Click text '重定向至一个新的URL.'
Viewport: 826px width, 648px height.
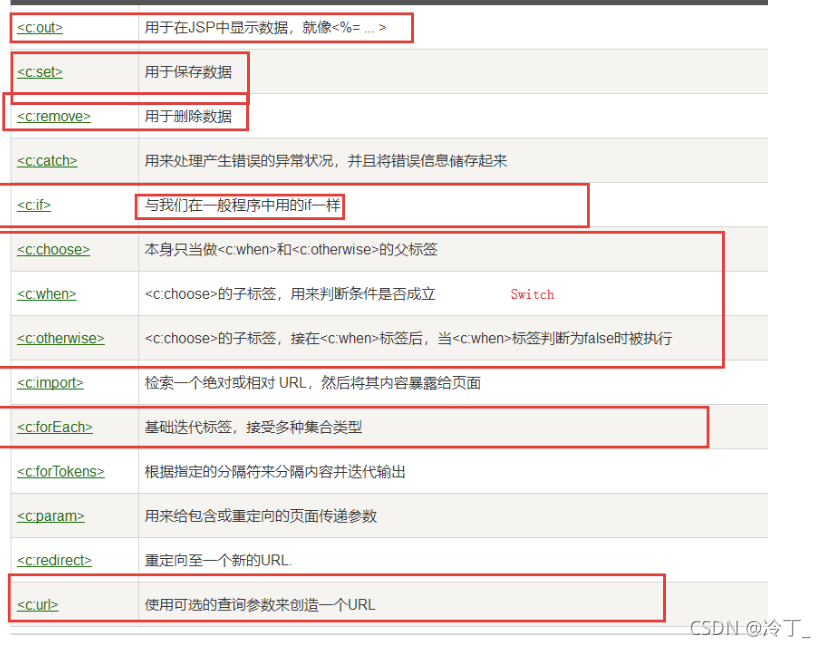click(218, 561)
